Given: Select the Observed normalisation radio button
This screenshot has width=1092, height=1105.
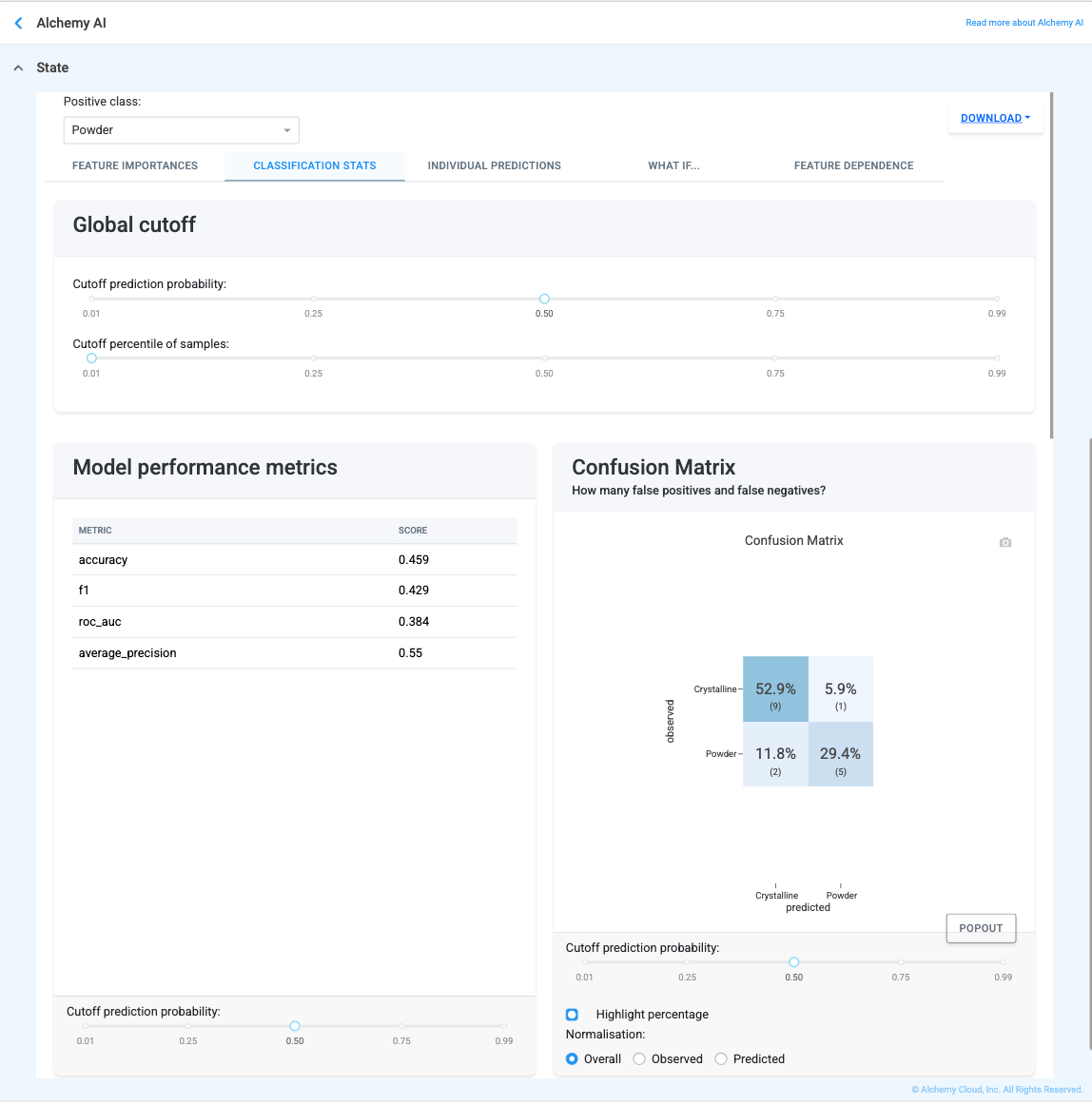Looking at the screenshot, I should pyautogui.click(x=639, y=1058).
